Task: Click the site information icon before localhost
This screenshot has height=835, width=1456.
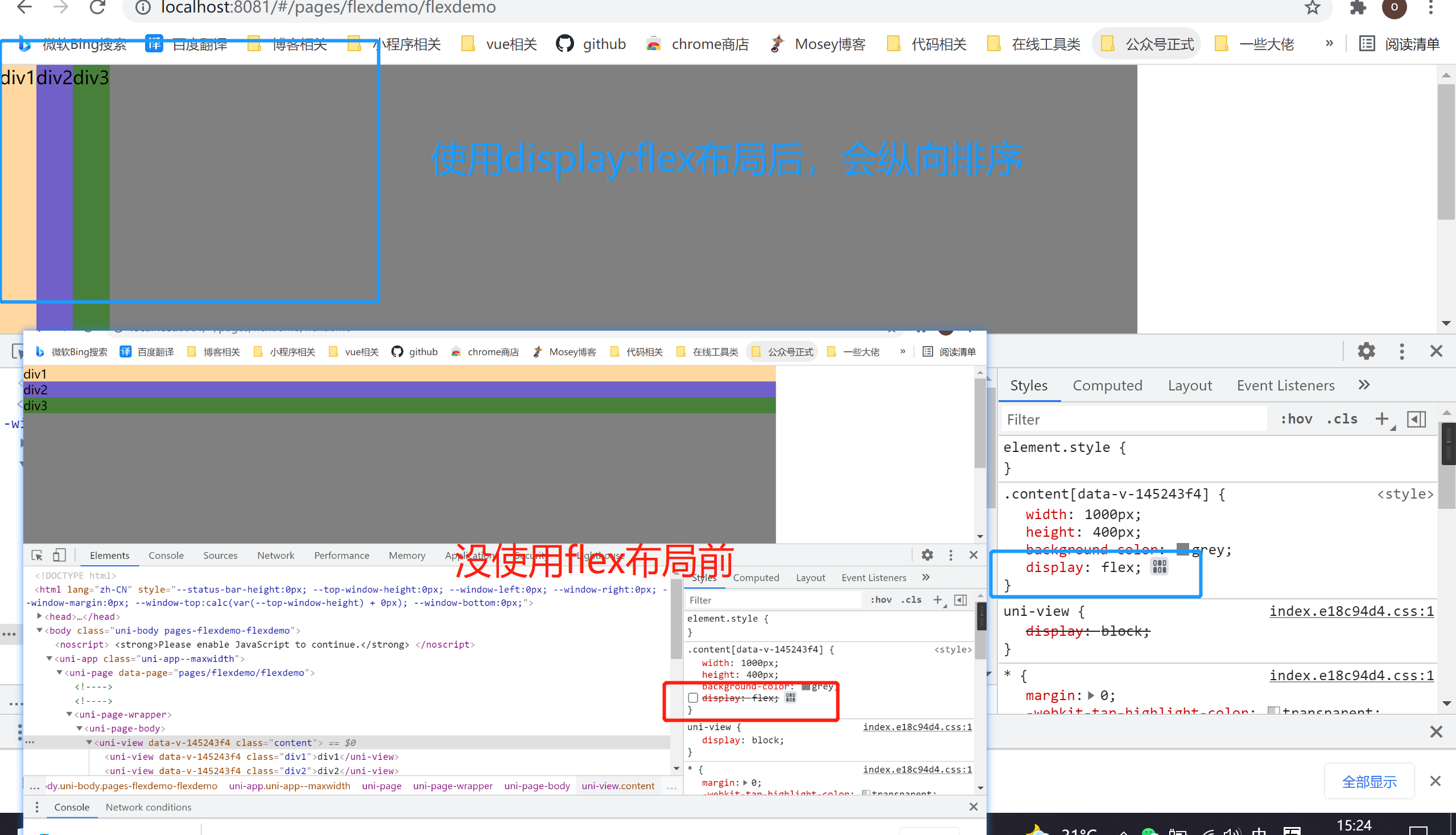Action: (143, 7)
